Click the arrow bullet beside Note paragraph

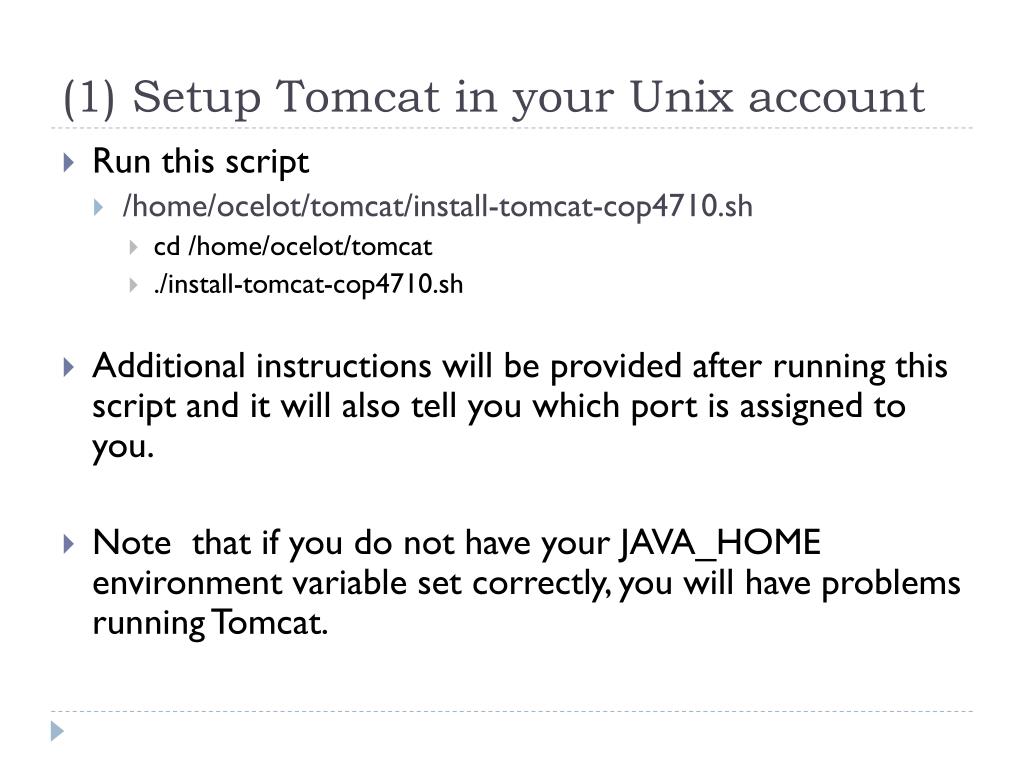click(x=69, y=543)
